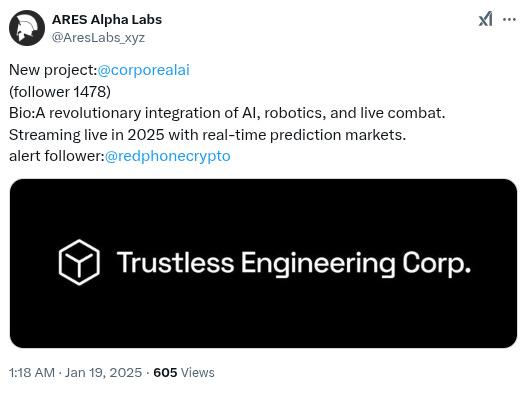
Task: Click the New project: label text
Action: pyautogui.click(x=53, y=70)
